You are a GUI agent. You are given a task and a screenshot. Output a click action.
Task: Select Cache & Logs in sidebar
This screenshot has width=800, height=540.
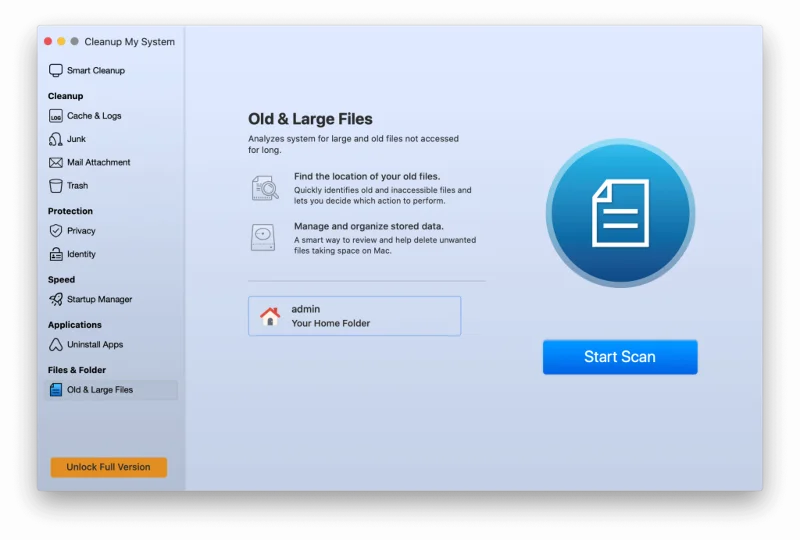[94, 116]
